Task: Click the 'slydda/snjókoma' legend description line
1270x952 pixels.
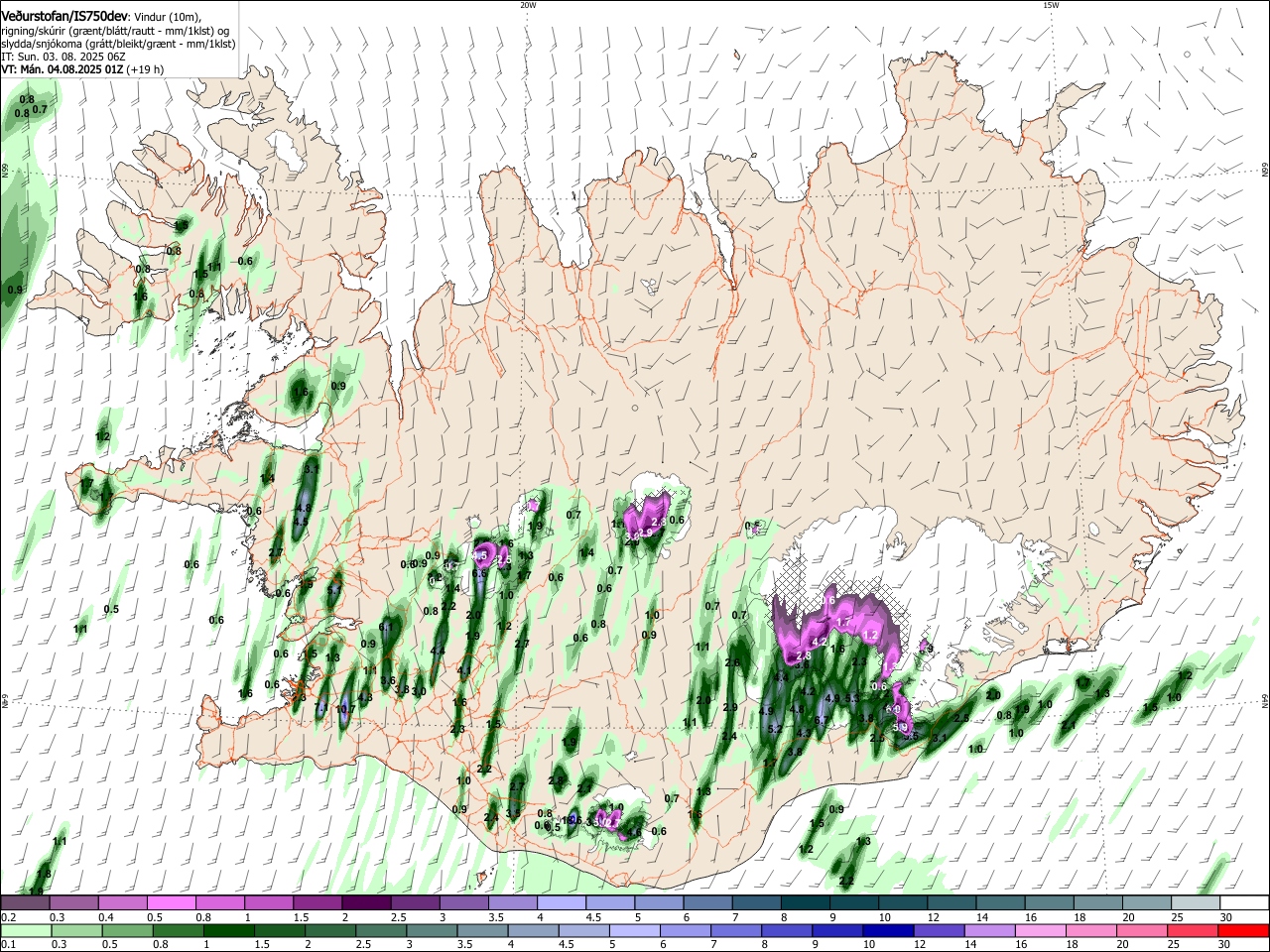Action: 118,44
